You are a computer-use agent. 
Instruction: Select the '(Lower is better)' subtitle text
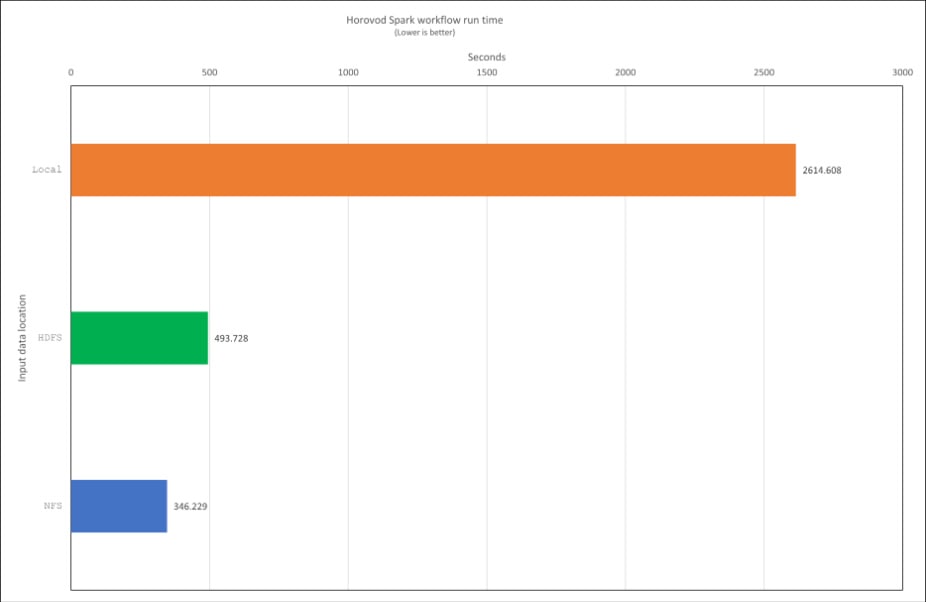point(425,33)
